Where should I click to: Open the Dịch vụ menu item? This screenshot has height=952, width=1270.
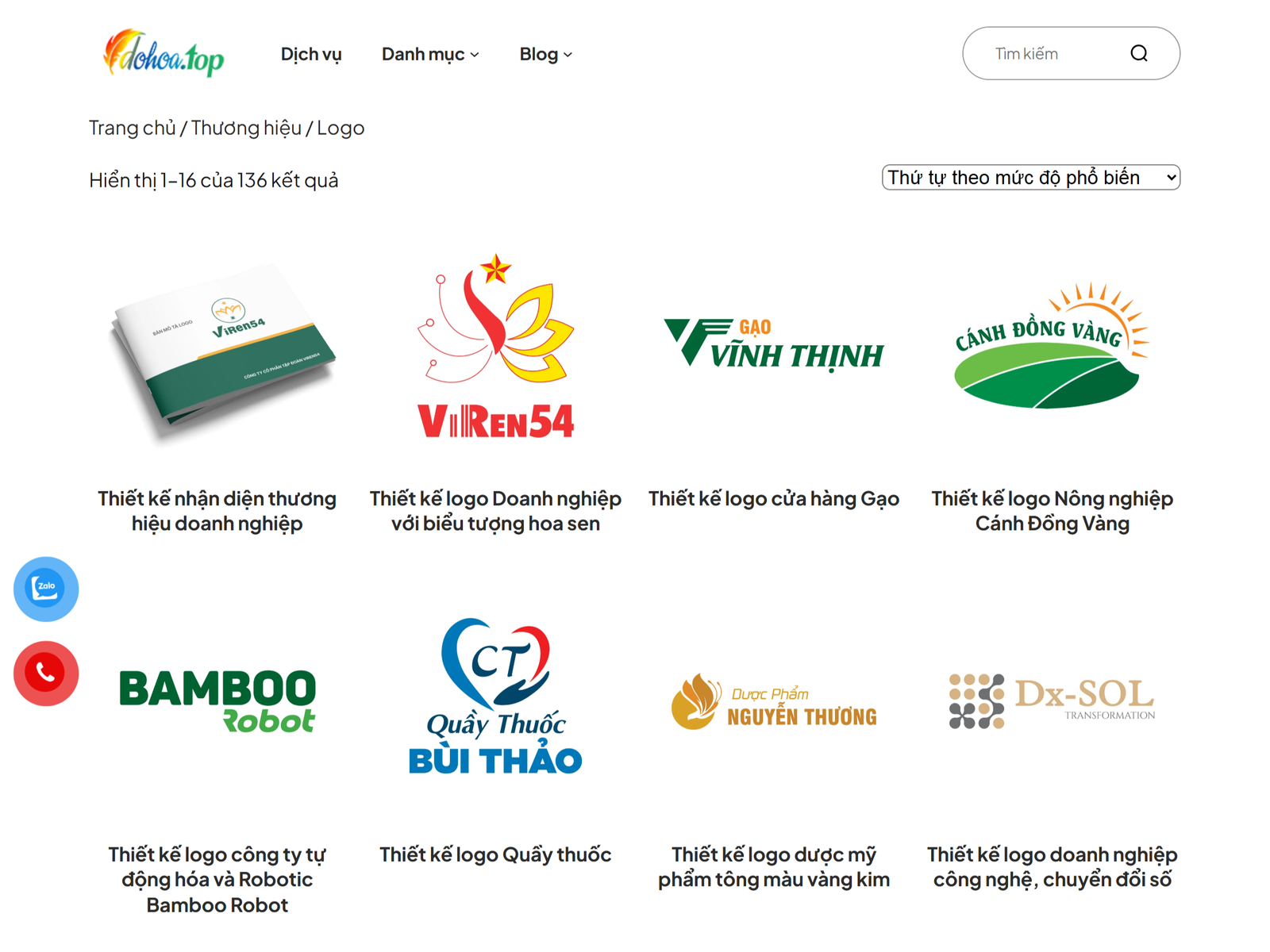pyautogui.click(x=311, y=54)
